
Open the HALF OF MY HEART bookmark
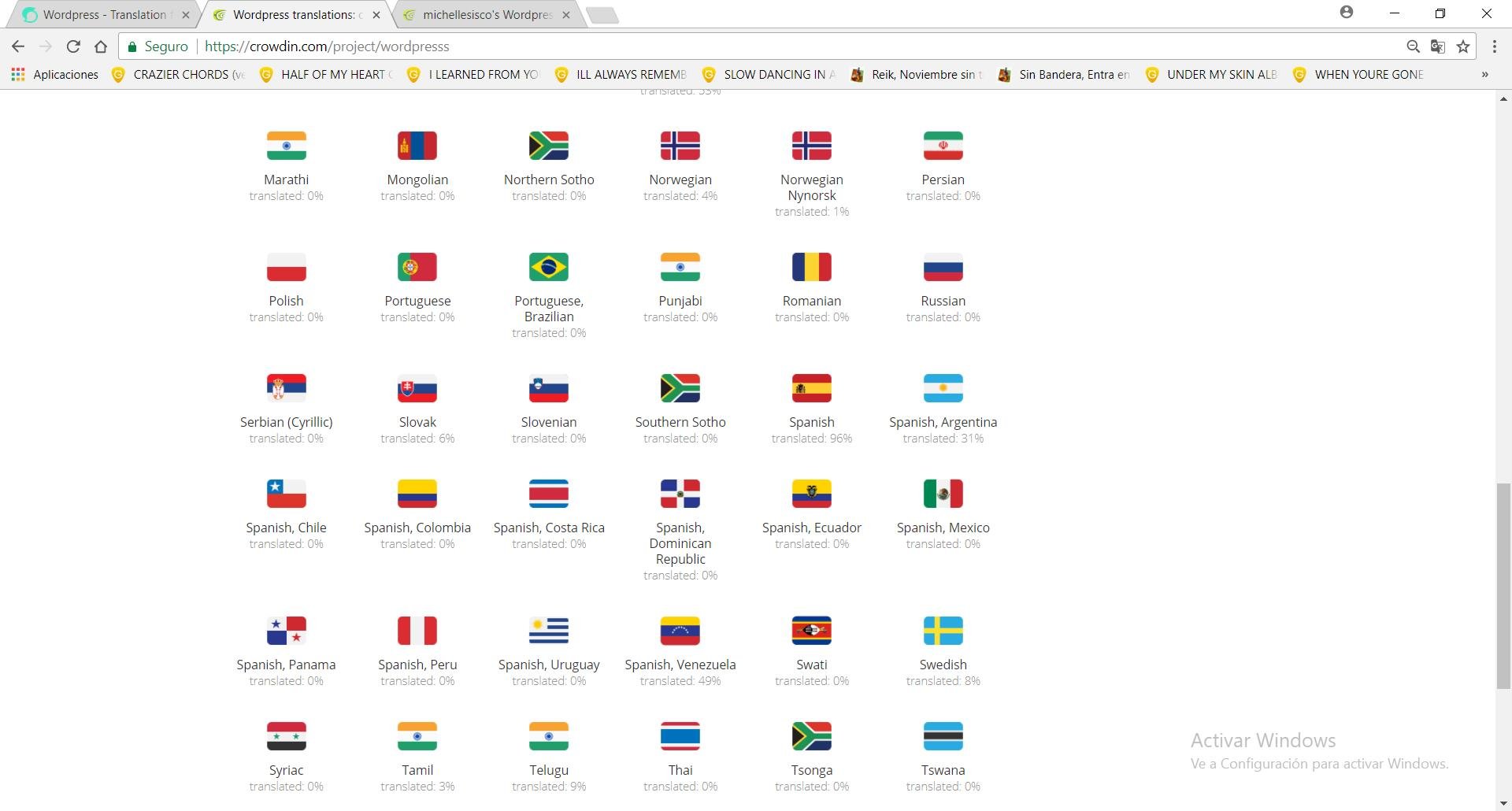click(326, 74)
